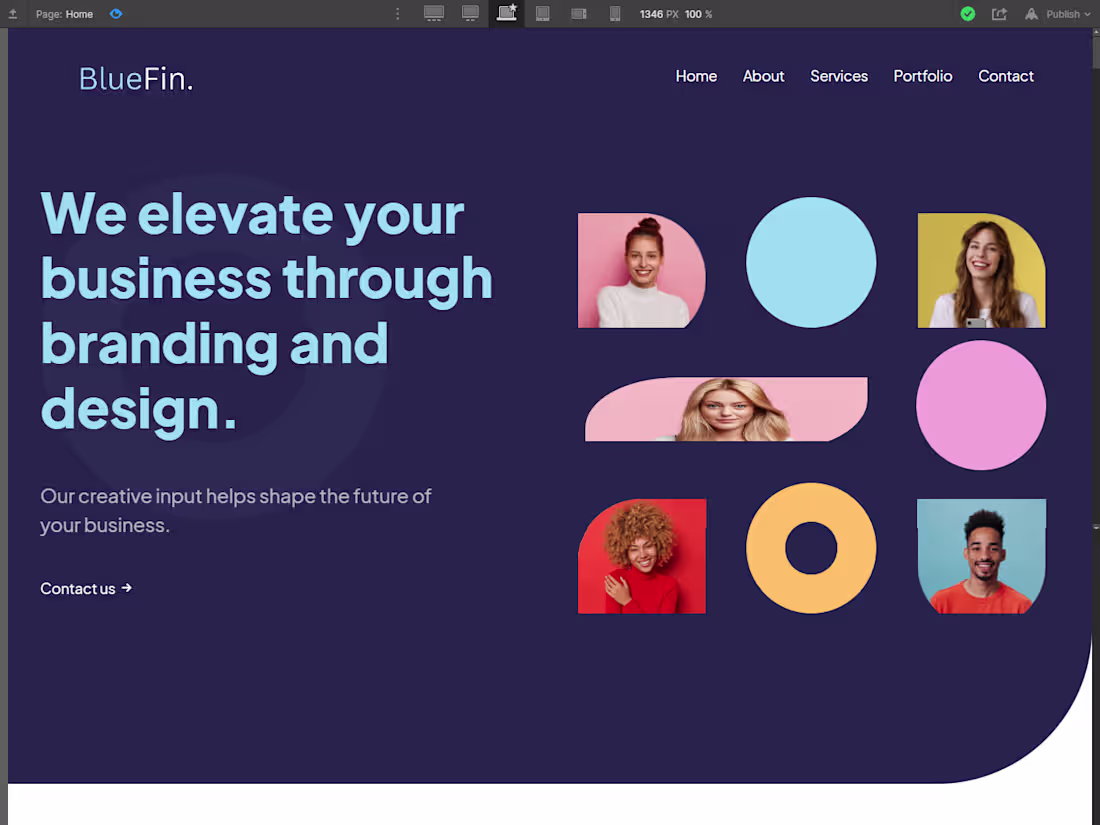
Task: Activate the starred laptop breakpoint toggle
Action: [506, 13]
